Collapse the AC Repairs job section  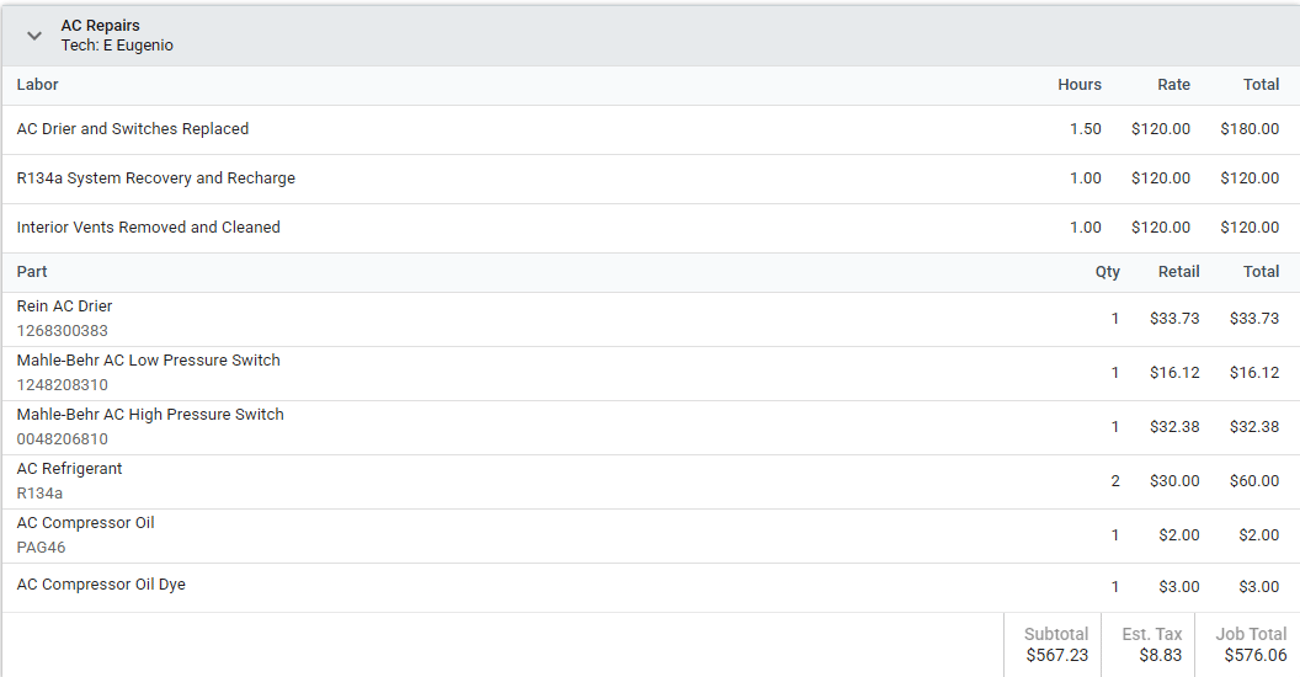(x=35, y=36)
